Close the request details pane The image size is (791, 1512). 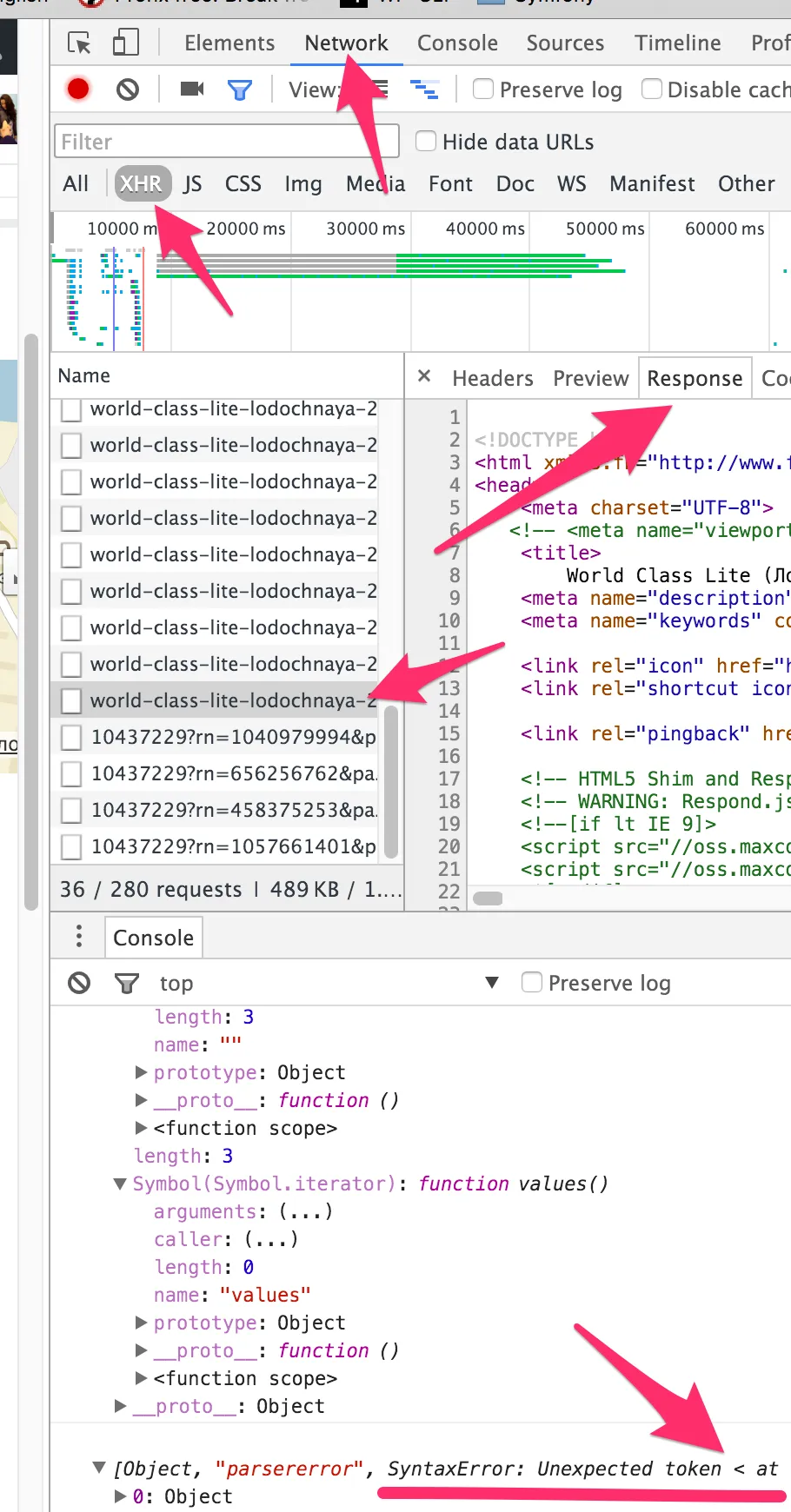click(424, 376)
